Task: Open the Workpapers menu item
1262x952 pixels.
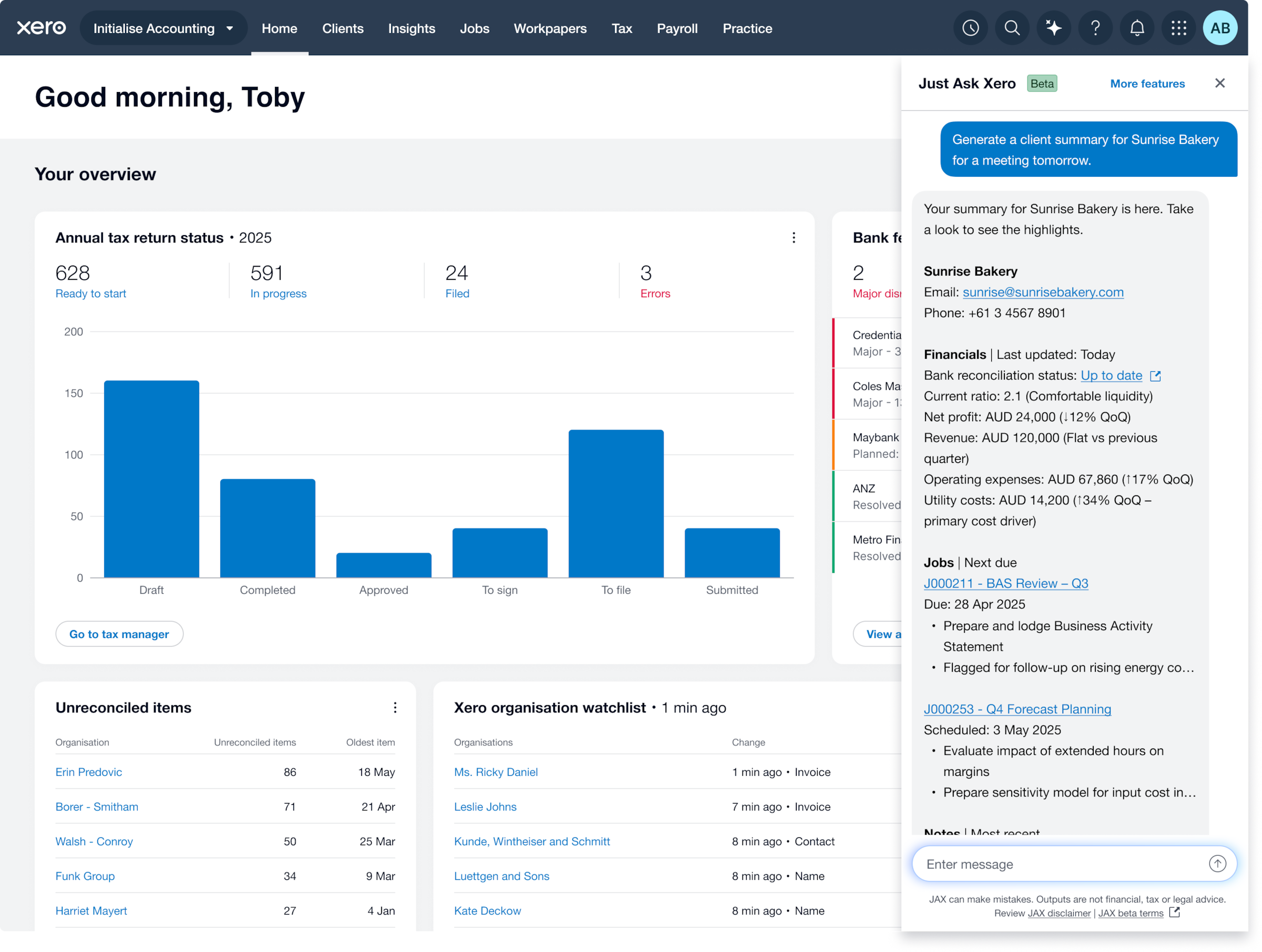Action: (550, 28)
